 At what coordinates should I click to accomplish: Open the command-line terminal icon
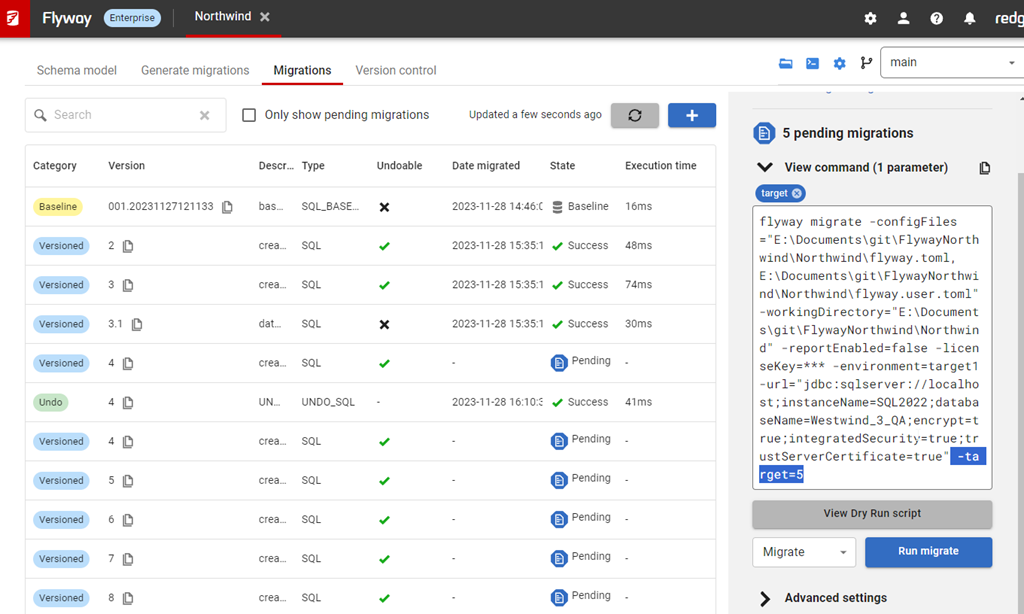tap(813, 63)
